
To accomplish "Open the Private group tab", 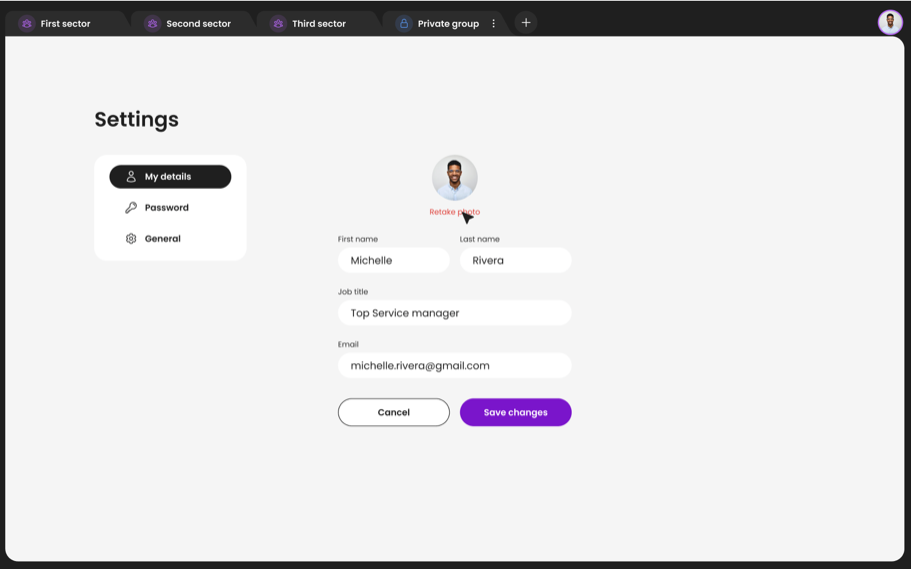I will click(447, 23).
